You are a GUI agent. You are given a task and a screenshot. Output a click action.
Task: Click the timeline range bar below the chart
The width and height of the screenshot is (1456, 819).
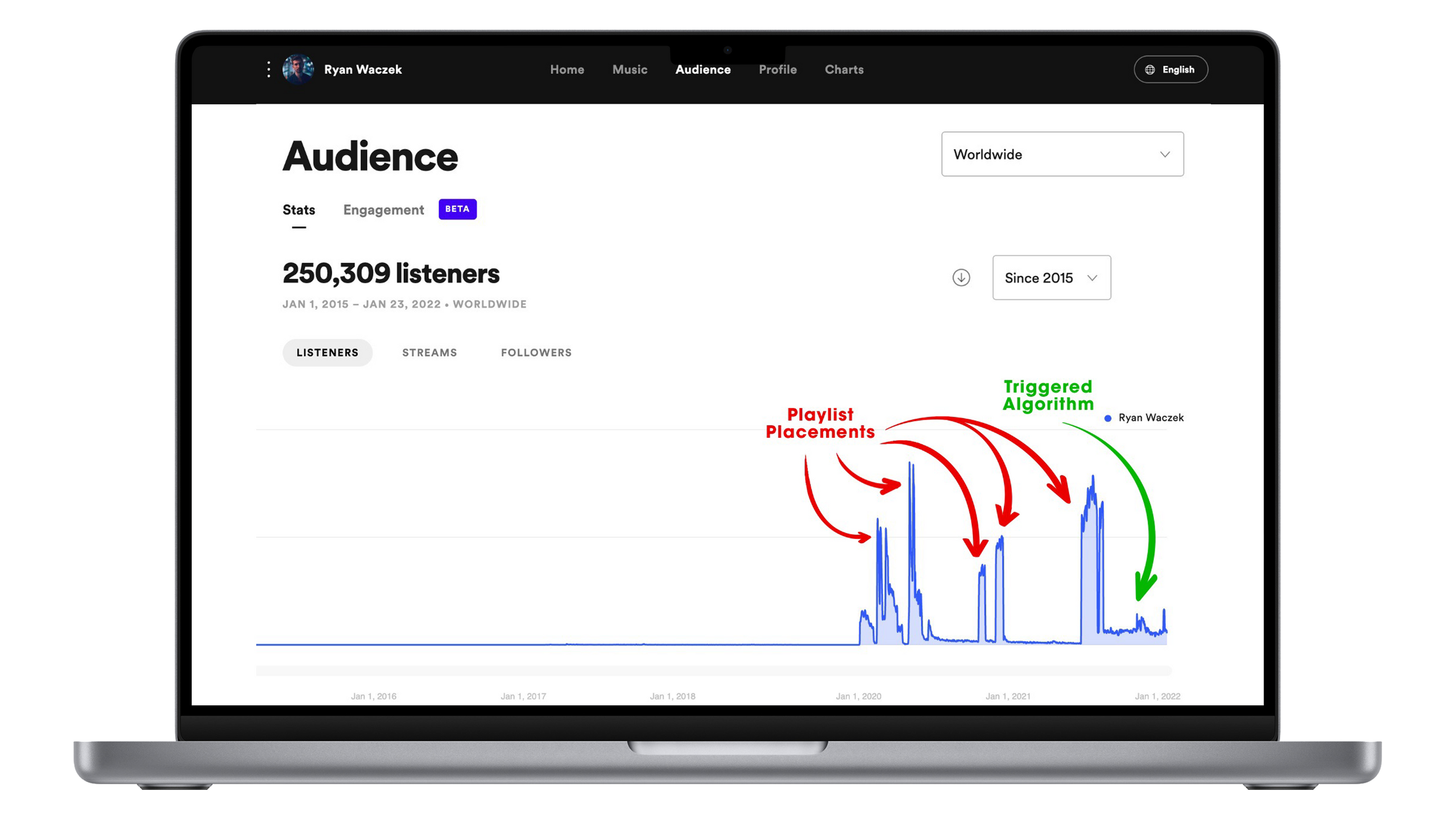tap(713, 671)
